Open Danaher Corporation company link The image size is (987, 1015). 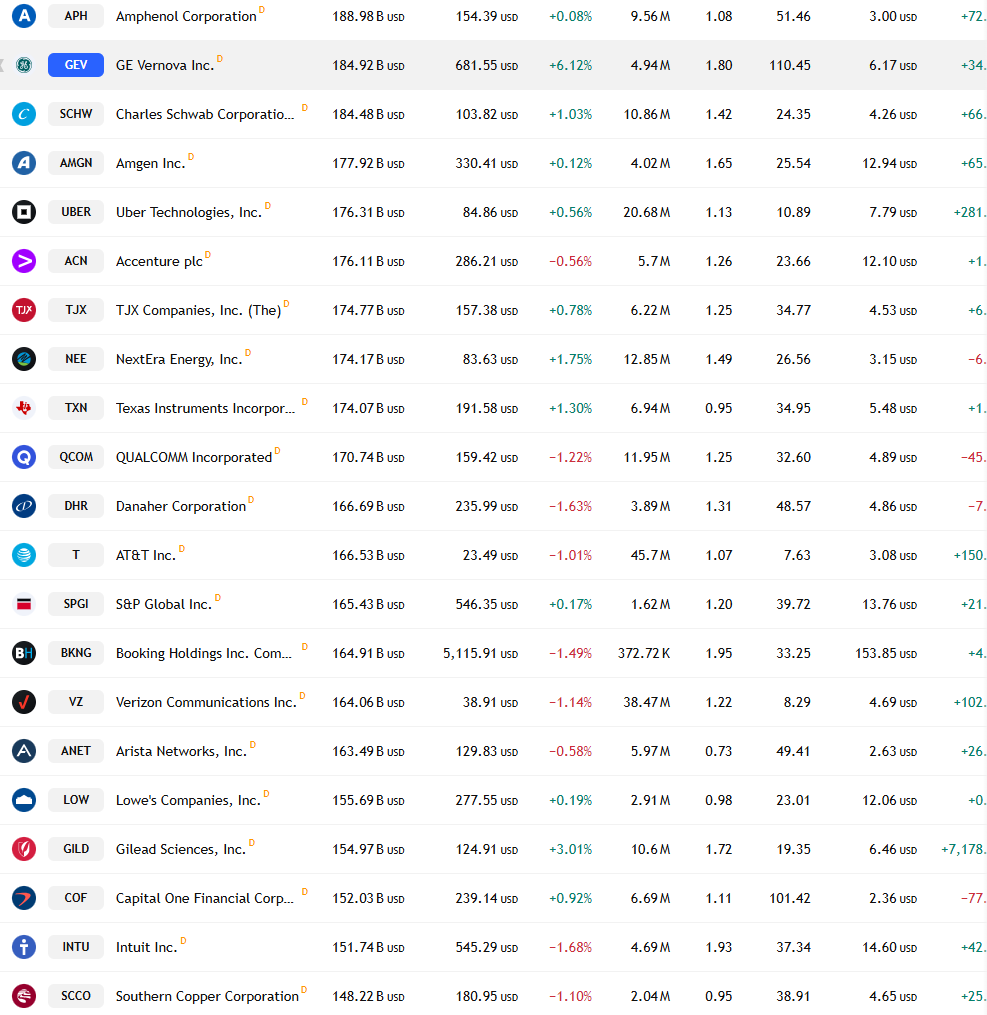tap(181, 506)
